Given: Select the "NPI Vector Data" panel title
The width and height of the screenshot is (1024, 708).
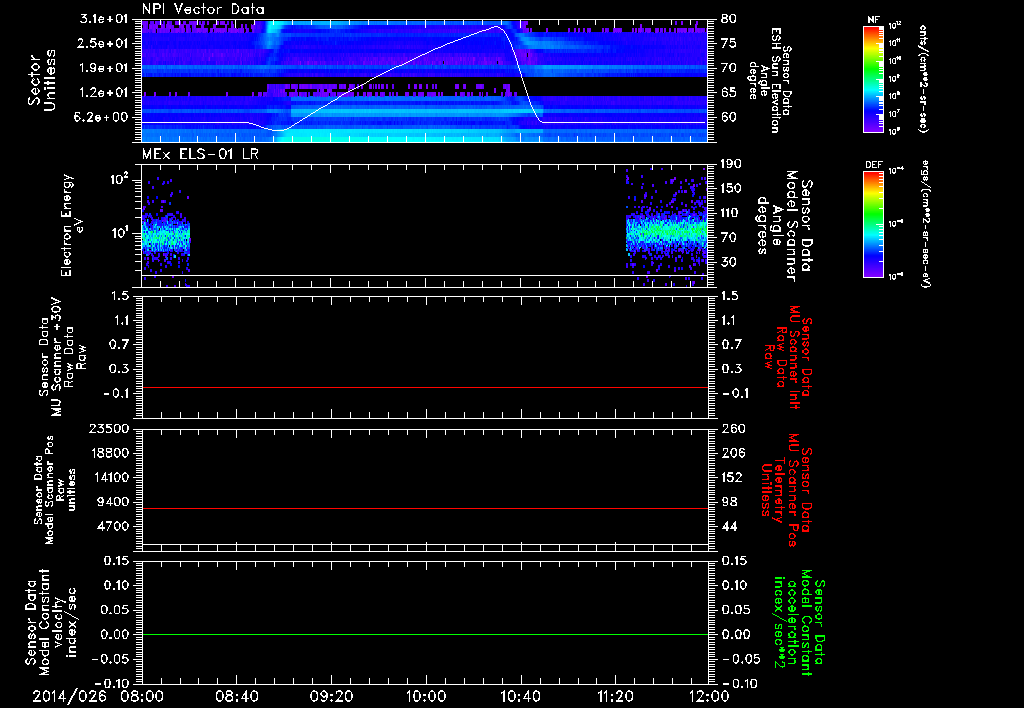Looking at the screenshot, I should tap(204, 9).
